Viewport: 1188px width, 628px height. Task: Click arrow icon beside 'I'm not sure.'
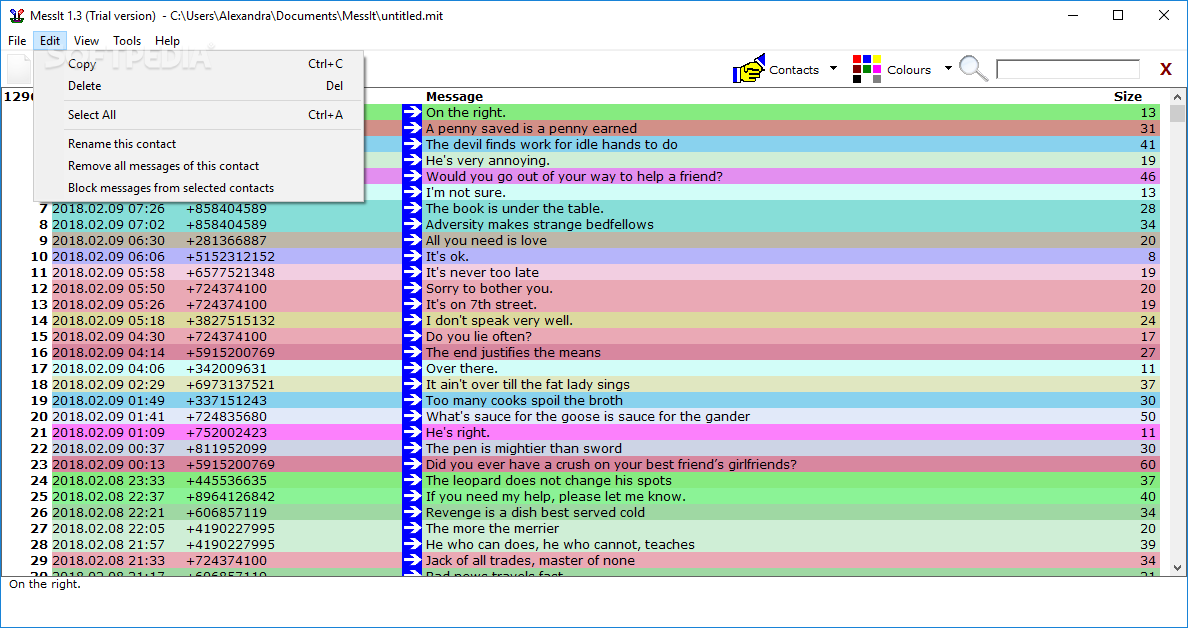point(411,192)
